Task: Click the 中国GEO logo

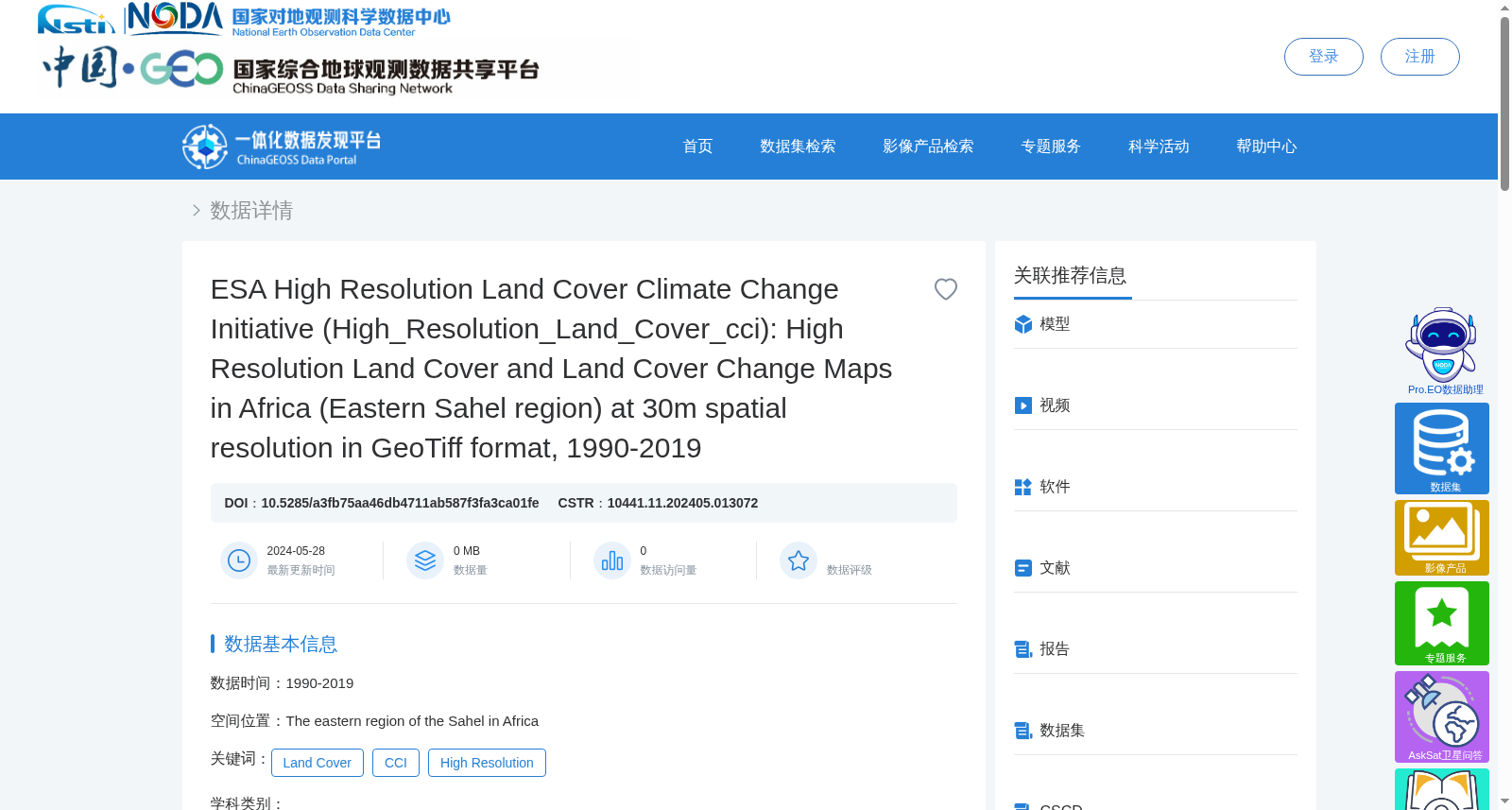Action: tap(132, 67)
